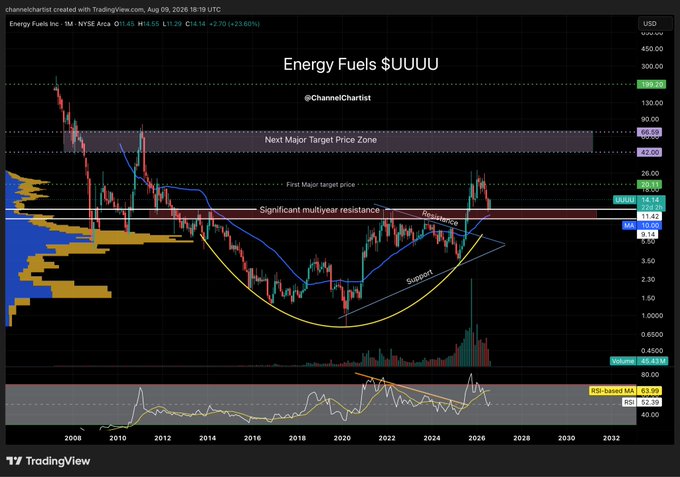Click the 90.00 price axis tick
Image resolution: width=680 pixels, height=477 pixels.
tap(650, 119)
